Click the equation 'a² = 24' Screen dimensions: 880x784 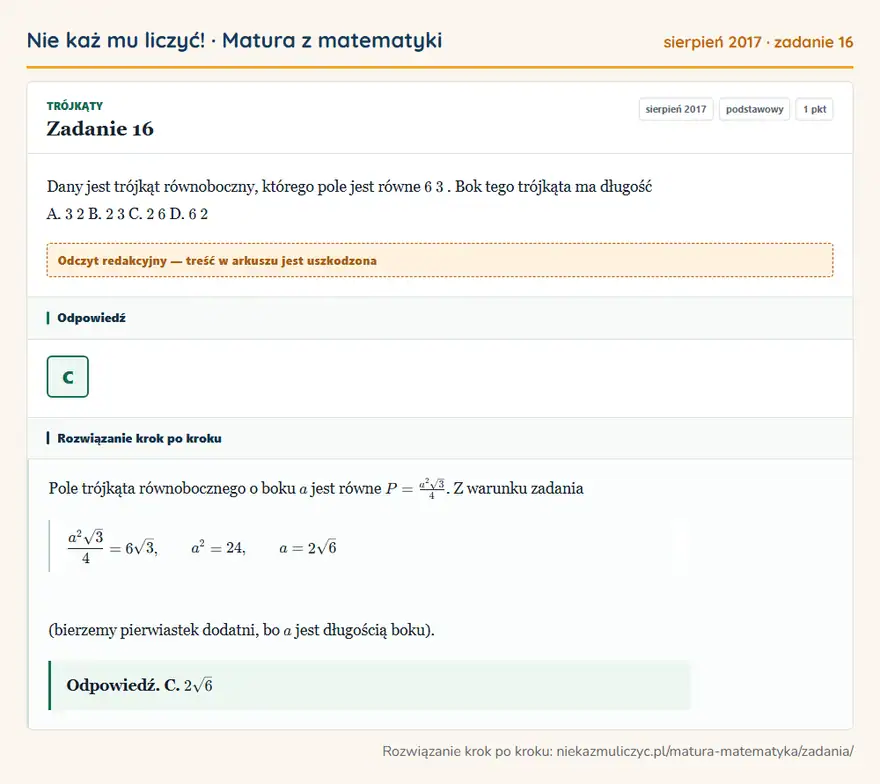[218, 547]
